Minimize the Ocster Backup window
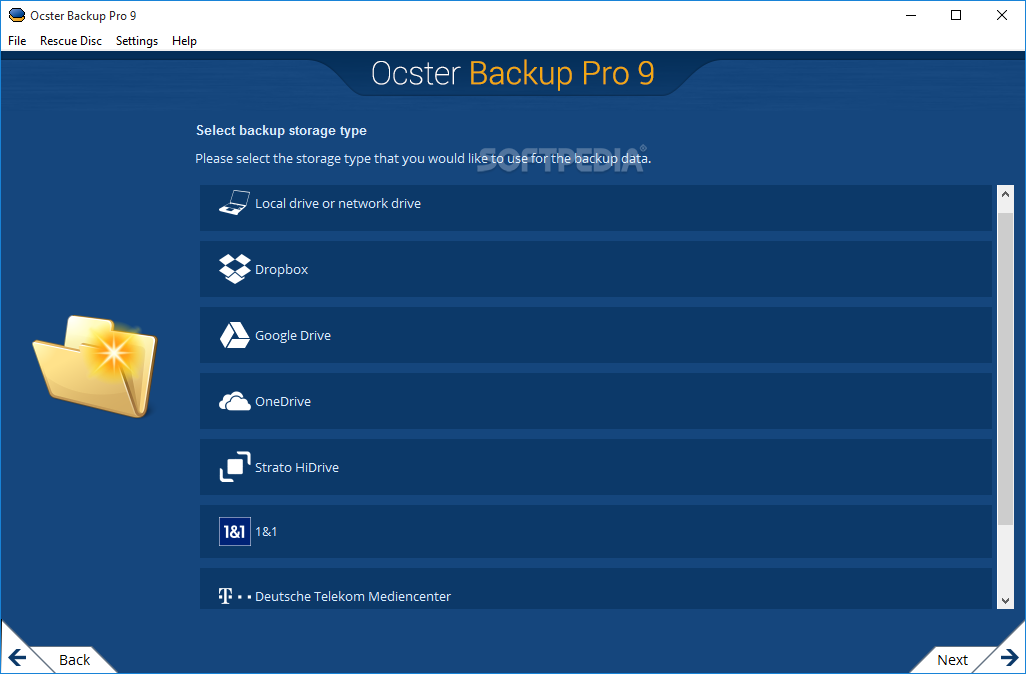Viewport: 1026px width, 674px height. coord(910,15)
